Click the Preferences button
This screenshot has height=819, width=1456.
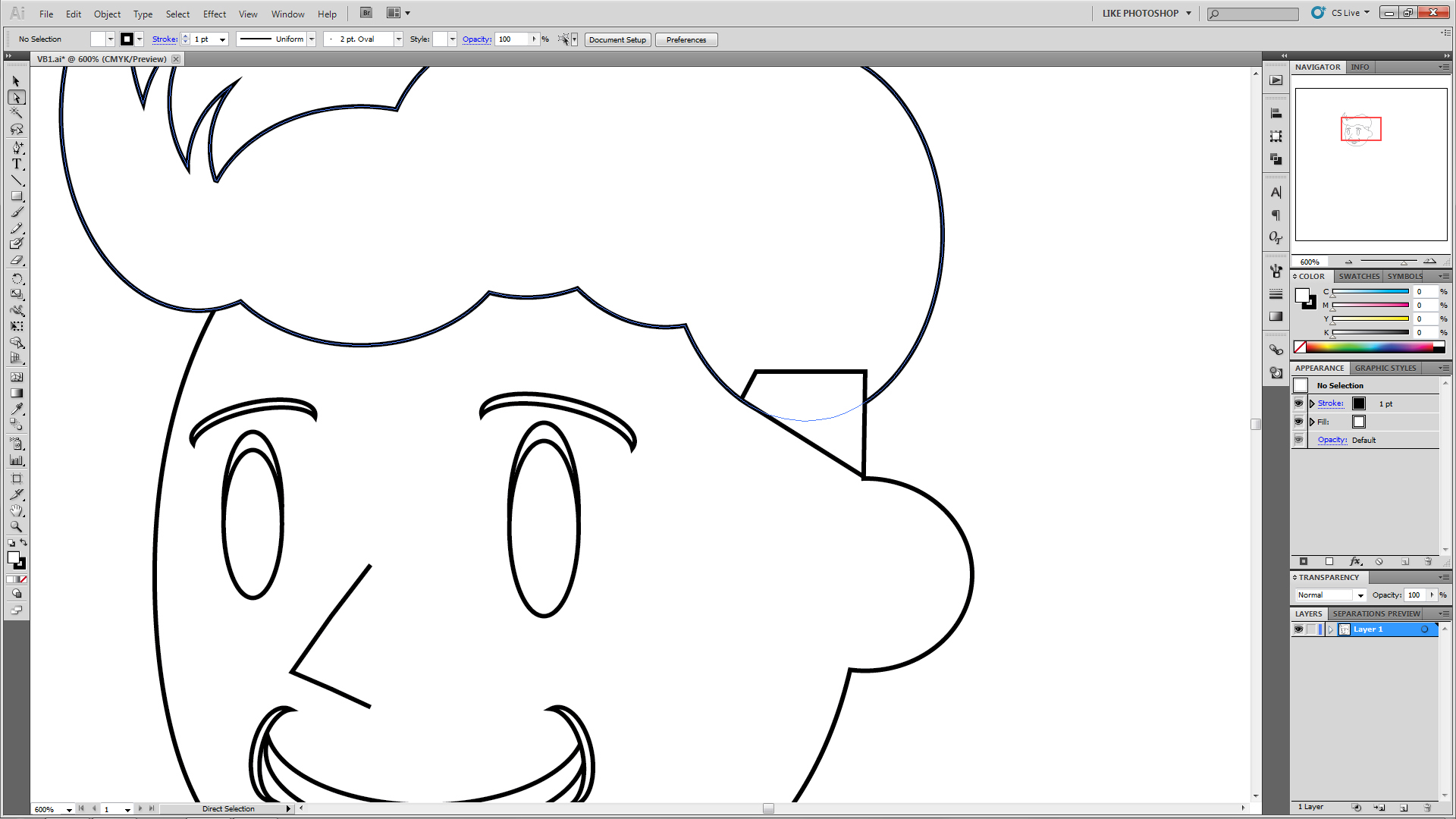[x=686, y=39]
